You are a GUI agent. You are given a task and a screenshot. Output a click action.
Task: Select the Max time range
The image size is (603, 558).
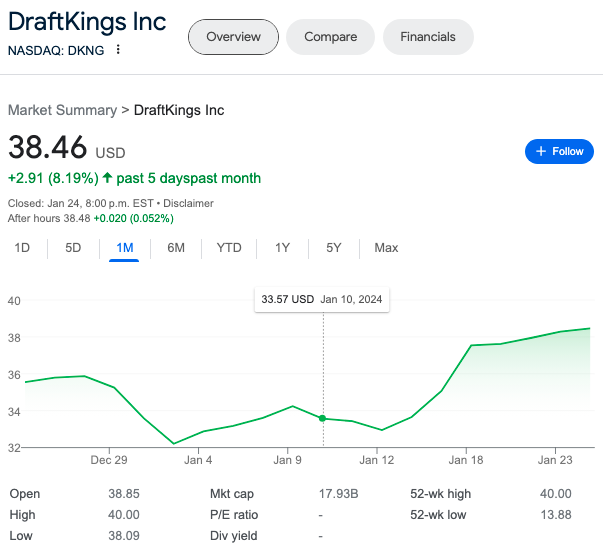386,248
